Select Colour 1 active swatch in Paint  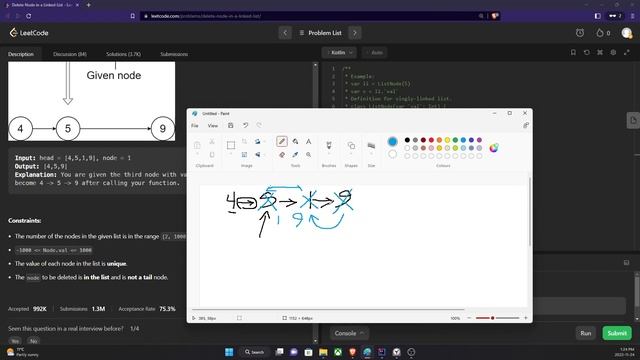pyautogui.click(x=392, y=142)
